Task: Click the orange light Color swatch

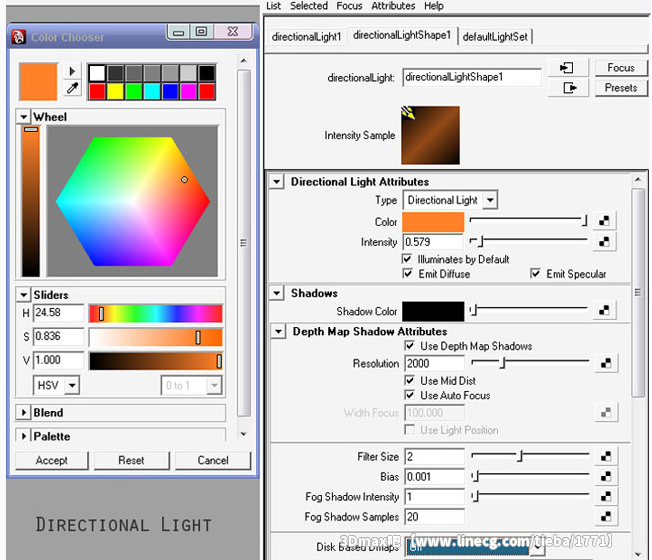Action: pos(433,222)
